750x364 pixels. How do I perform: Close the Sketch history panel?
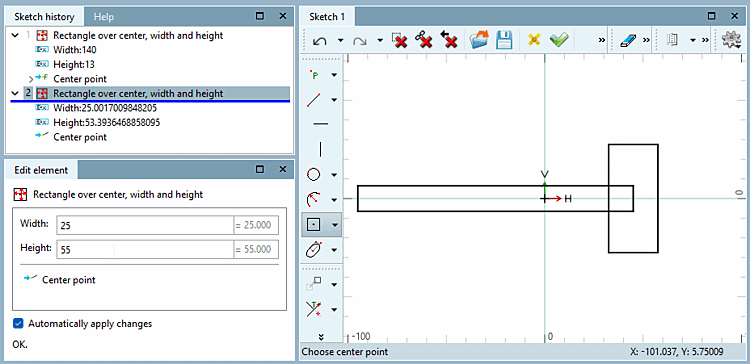pos(283,16)
